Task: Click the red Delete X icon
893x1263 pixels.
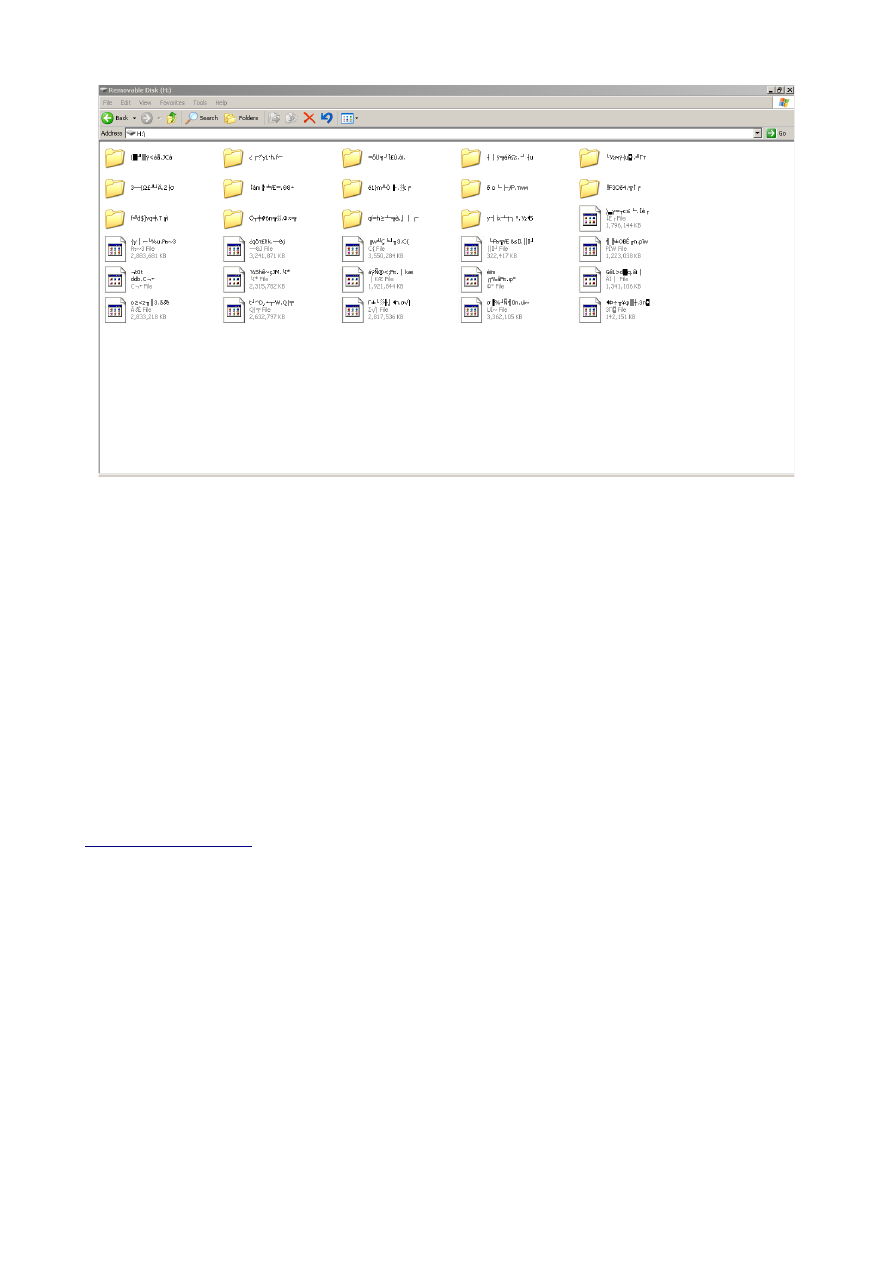Action: (x=309, y=118)
